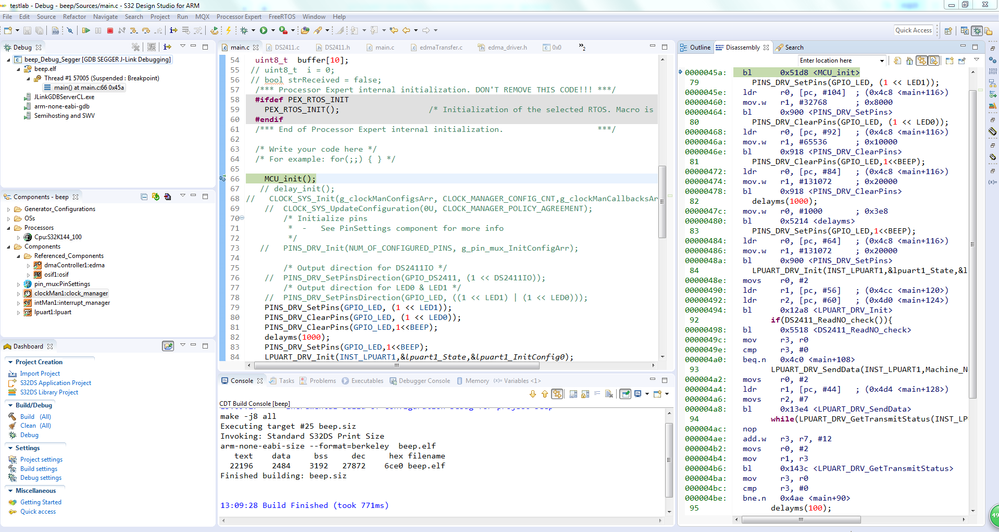Viewport: 999px width, 532px height.
Task: Open the Refactor menu
Action: pyautogui.click(x=74, y=17)
